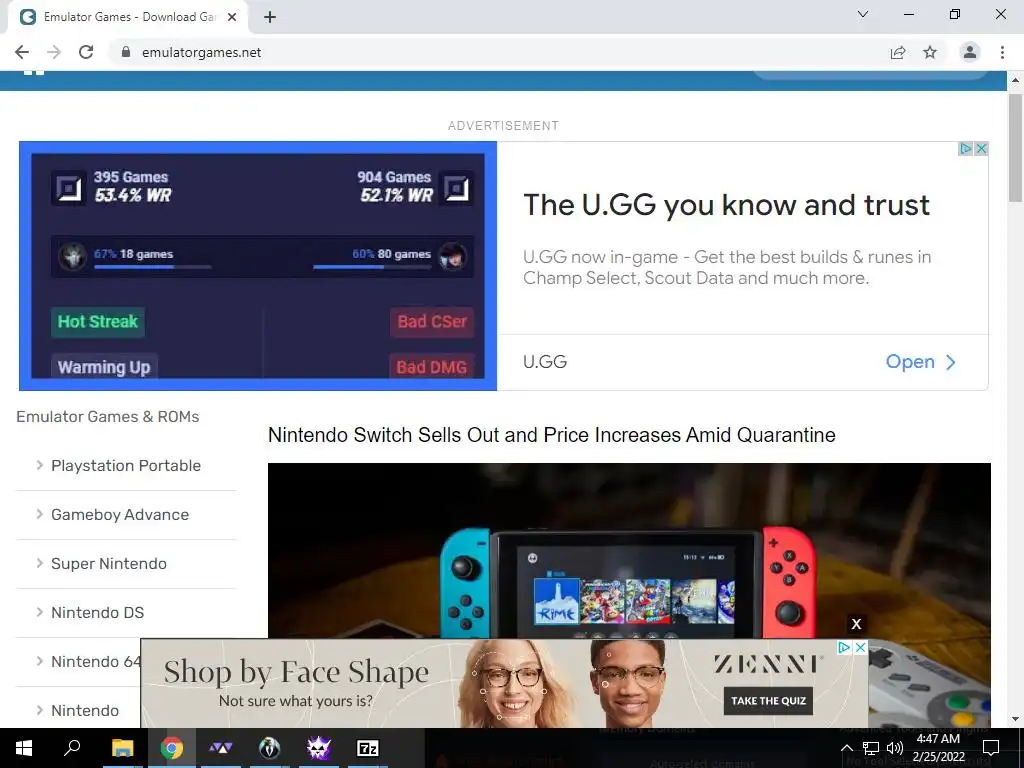Click the AdChoices icon on U.GG ad
The height and width of the screenshot is (768, 1024).
[965, 149]
